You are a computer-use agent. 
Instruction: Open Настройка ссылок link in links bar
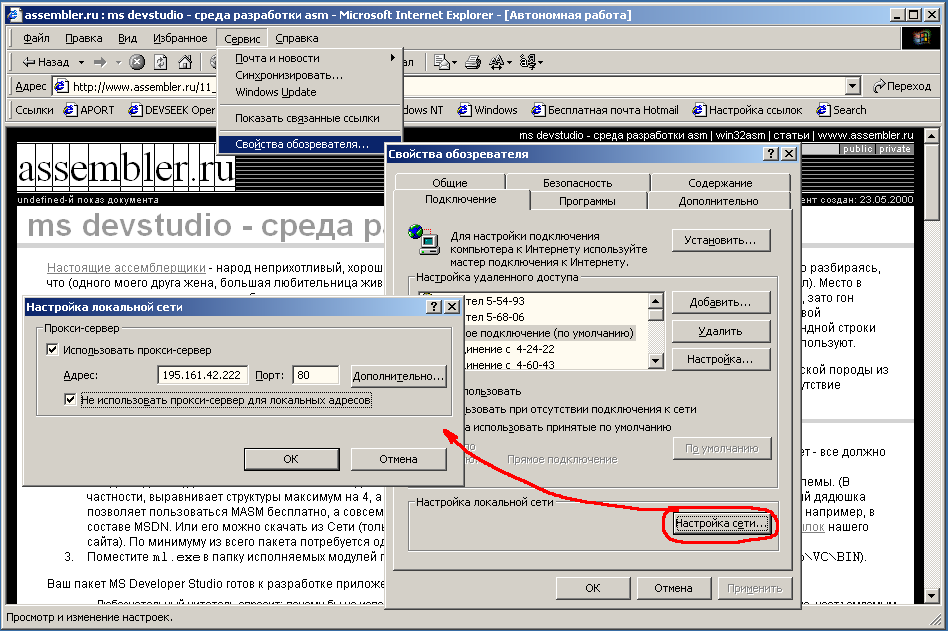[x=747, y=110]
